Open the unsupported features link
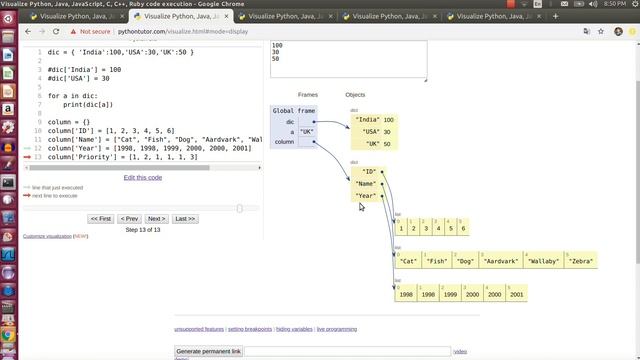The height and width of the screenshot is (360, 640). [199, 329]
